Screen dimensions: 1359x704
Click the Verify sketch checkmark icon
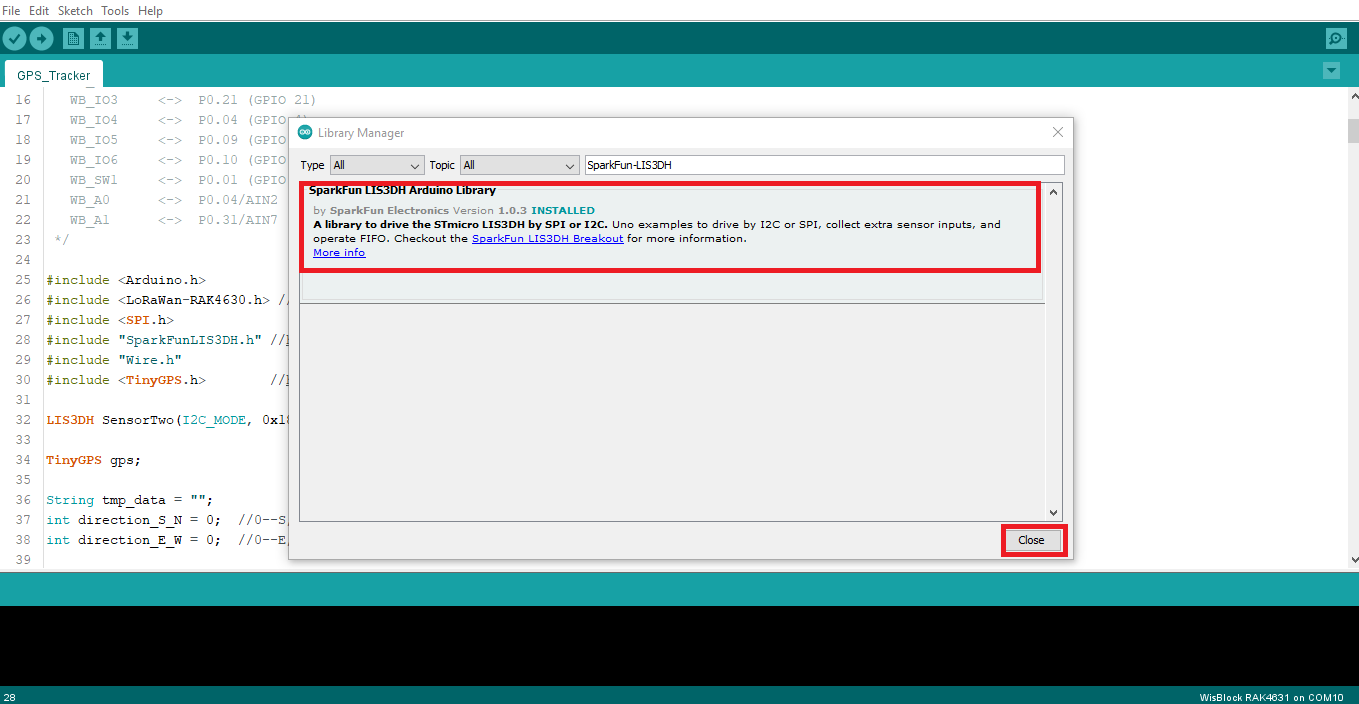coord(14,38)
